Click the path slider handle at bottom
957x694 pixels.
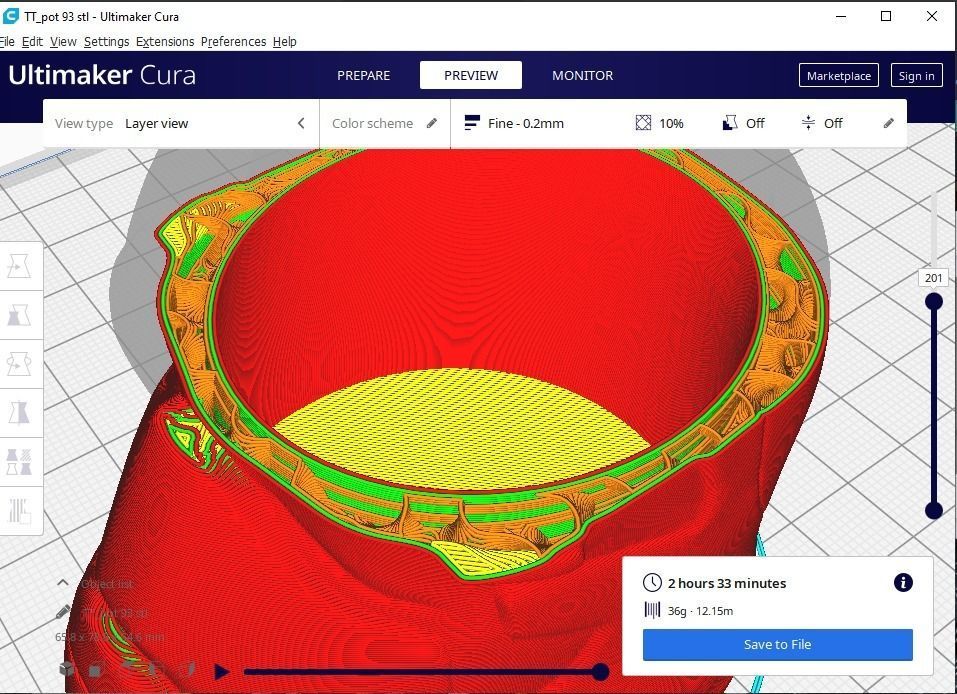(601, 672)
